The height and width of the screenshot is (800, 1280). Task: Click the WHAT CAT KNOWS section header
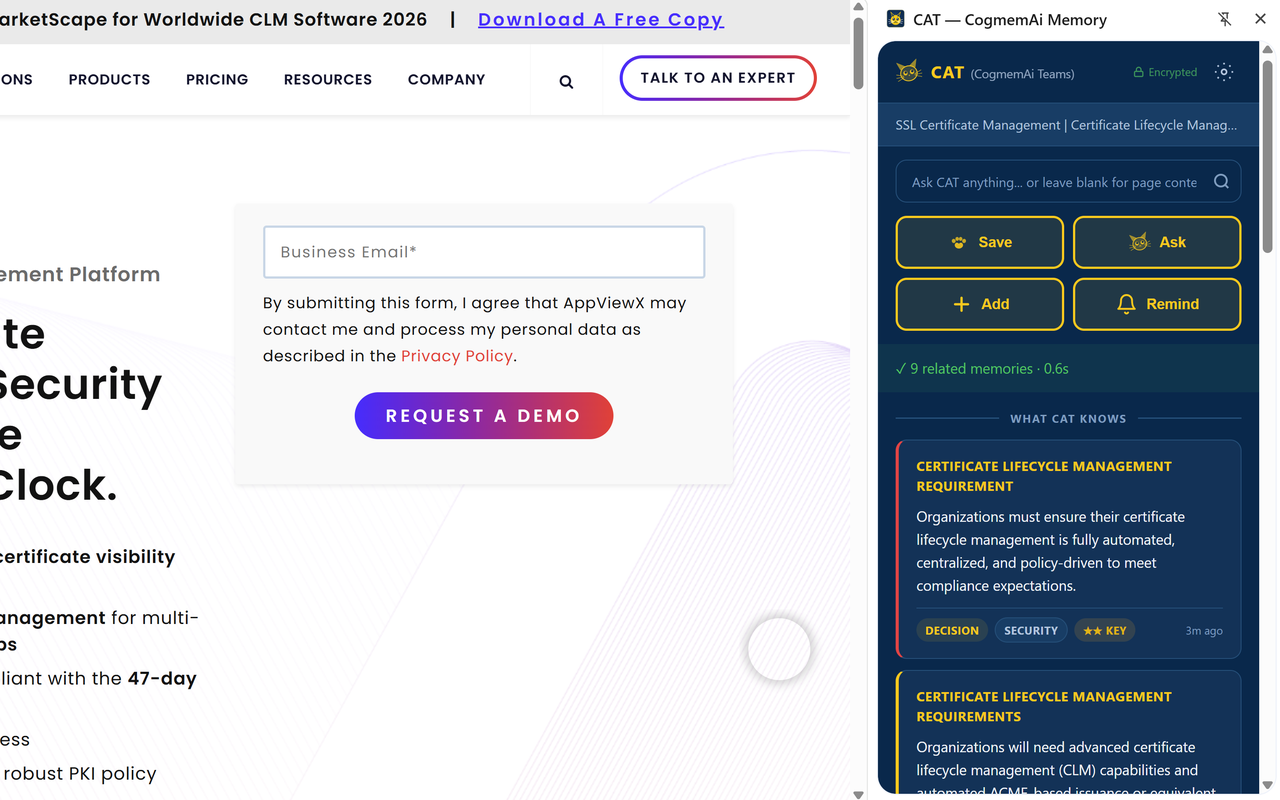(x=1068, y=418)
